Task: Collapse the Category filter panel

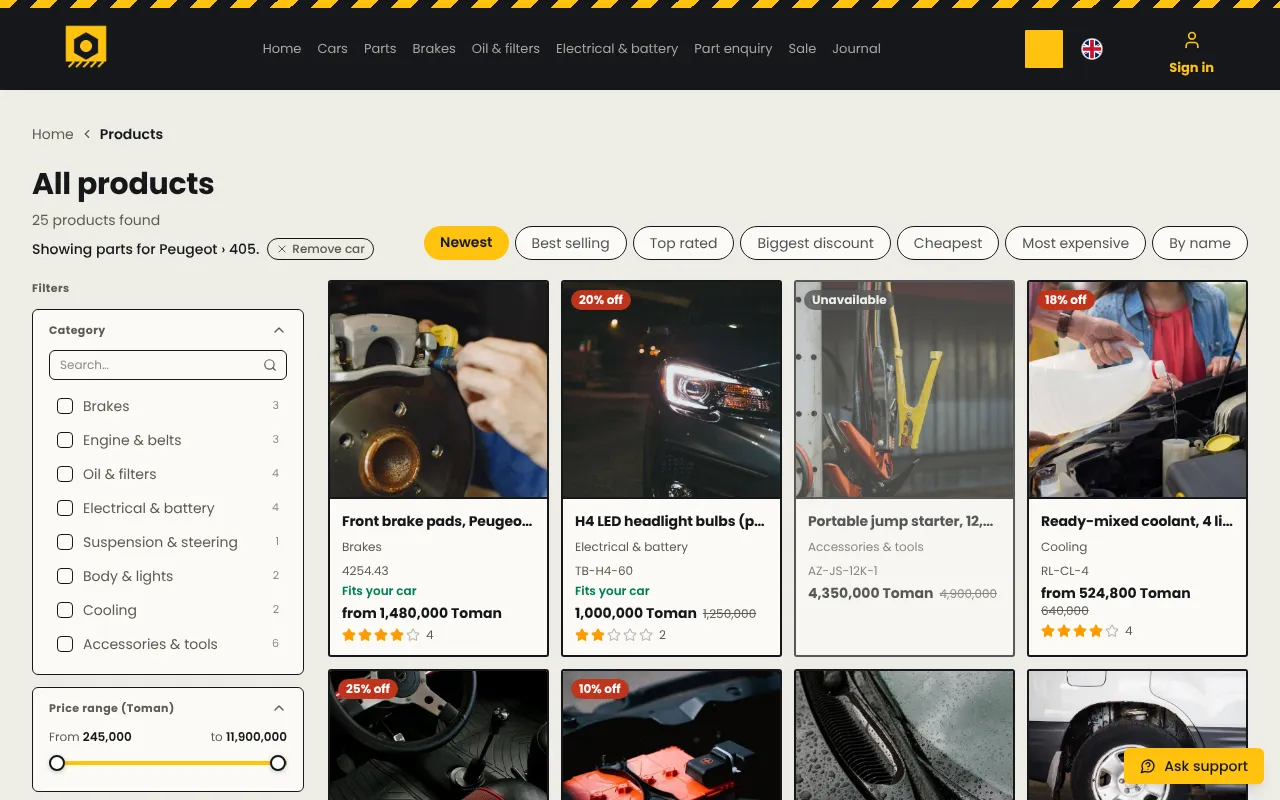Action: [279, 330]
